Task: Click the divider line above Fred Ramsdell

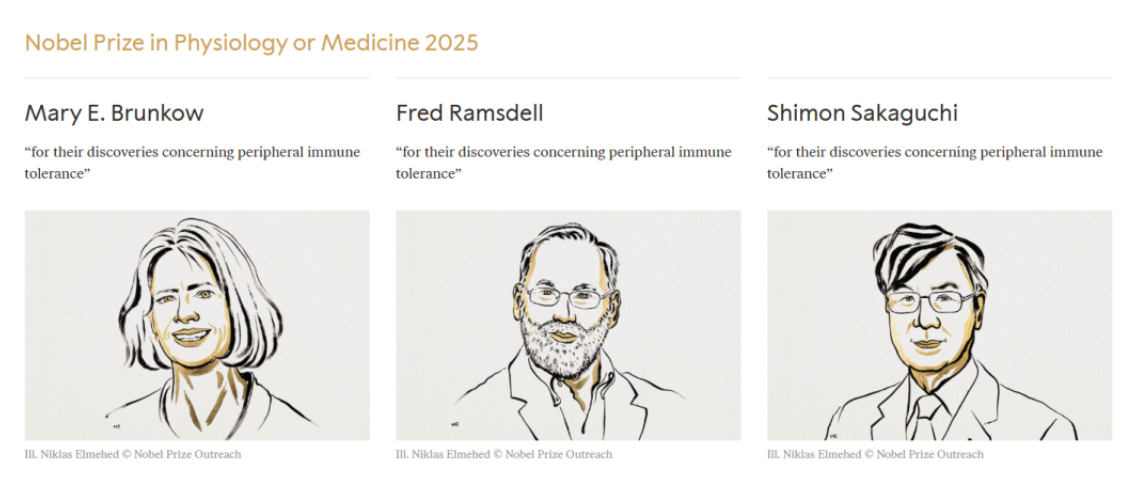Action: coord(568,78)
